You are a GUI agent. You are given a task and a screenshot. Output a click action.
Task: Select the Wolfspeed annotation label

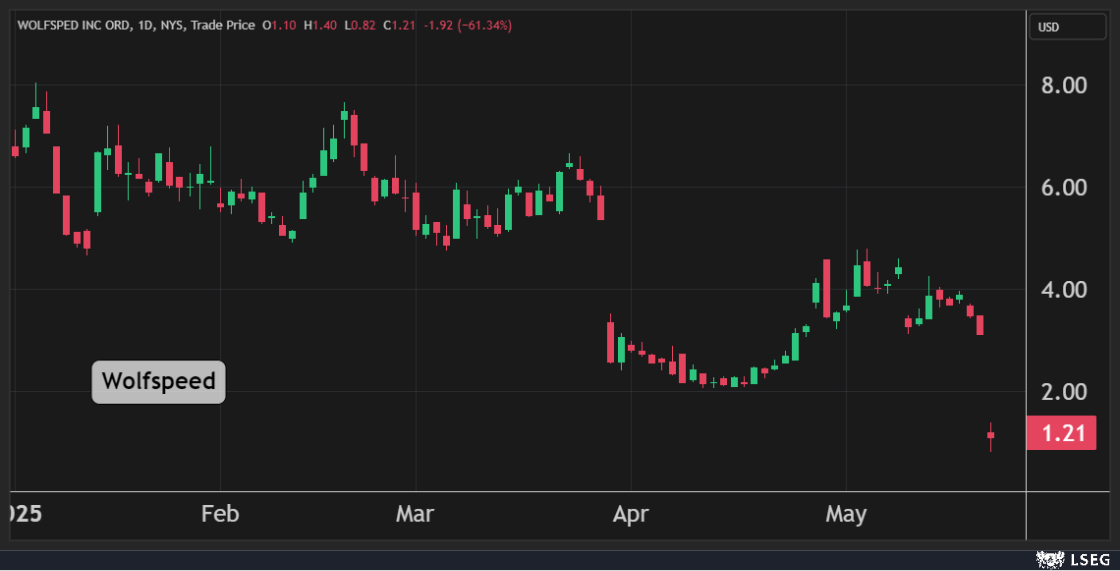coord(159,382)
